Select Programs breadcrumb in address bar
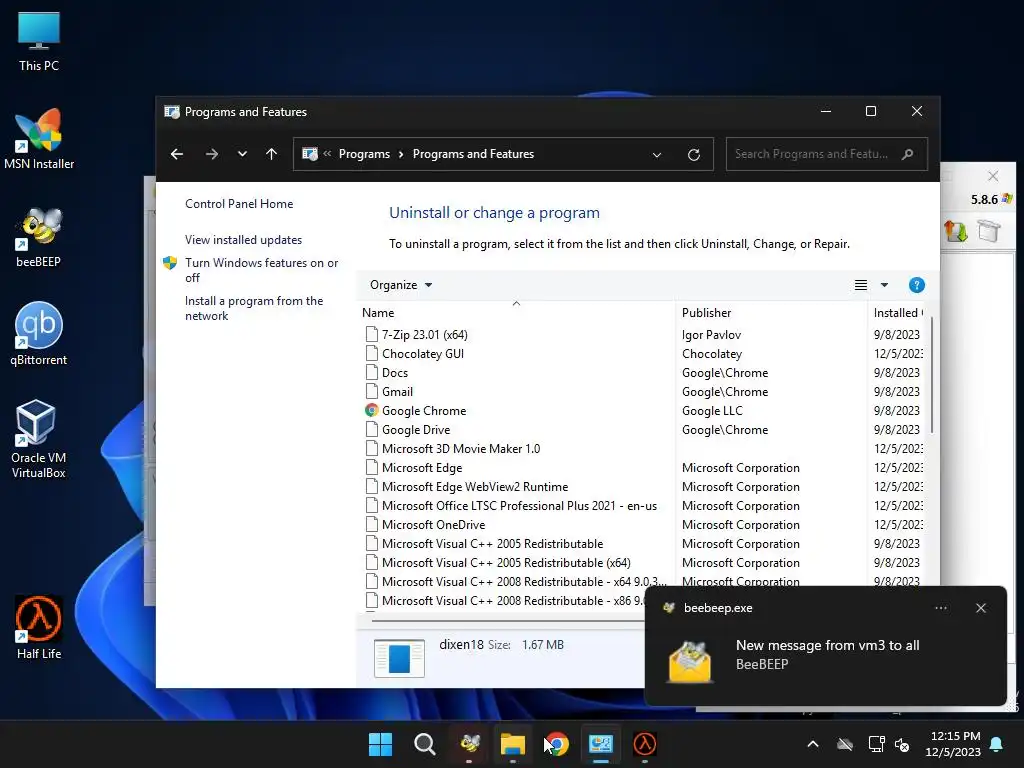The width and height of the screenshot is (1024, 768). pyautogui.click(x=364, y=154)
